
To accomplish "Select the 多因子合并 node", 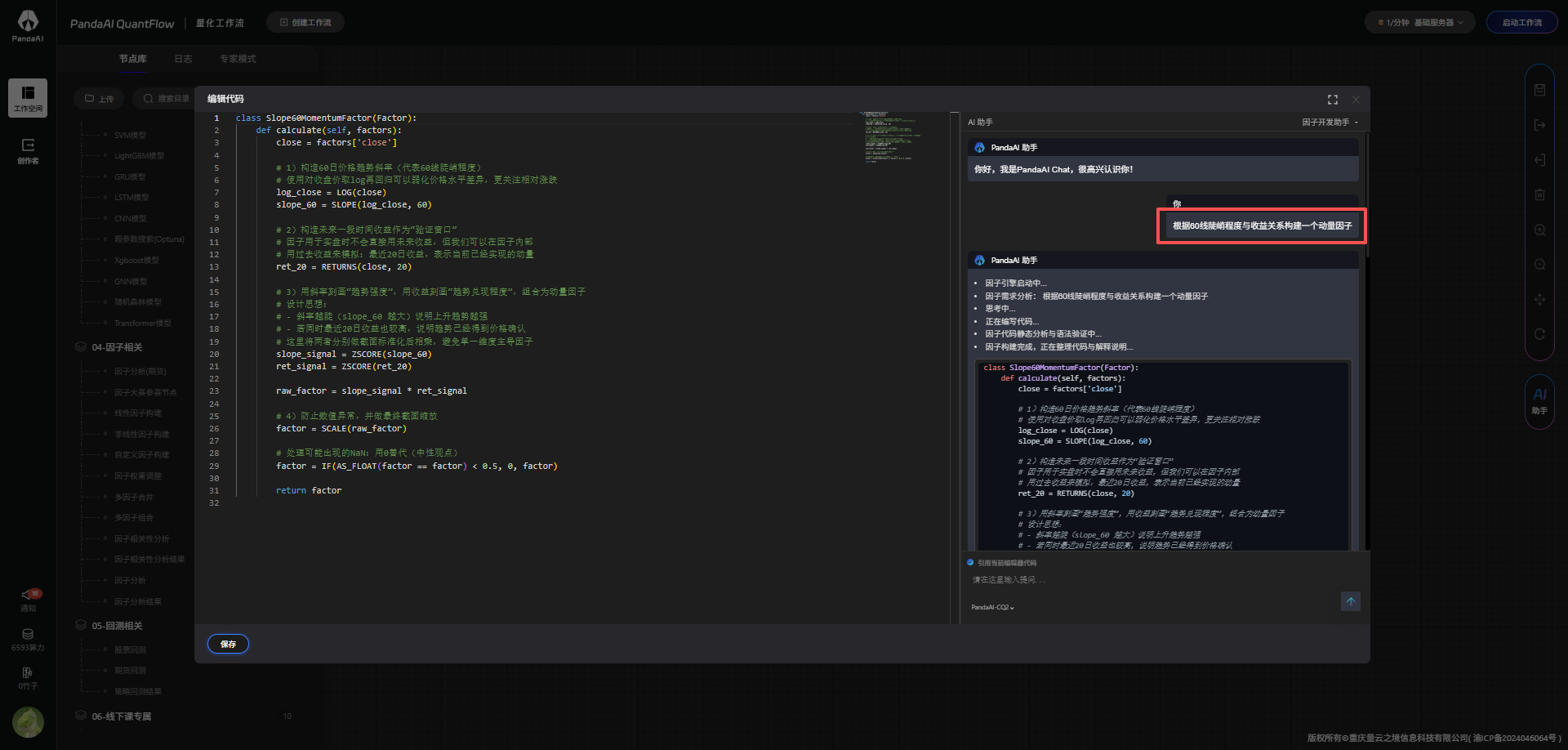I will click(x=134, y=498).
